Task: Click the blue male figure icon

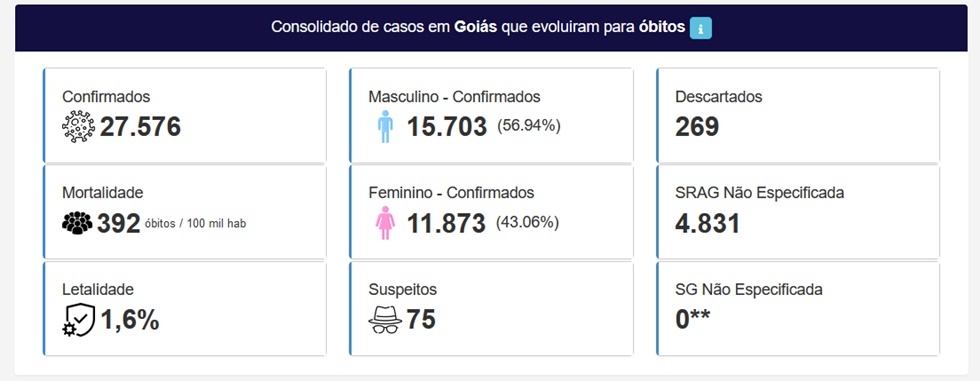Action: pos(386,127)
